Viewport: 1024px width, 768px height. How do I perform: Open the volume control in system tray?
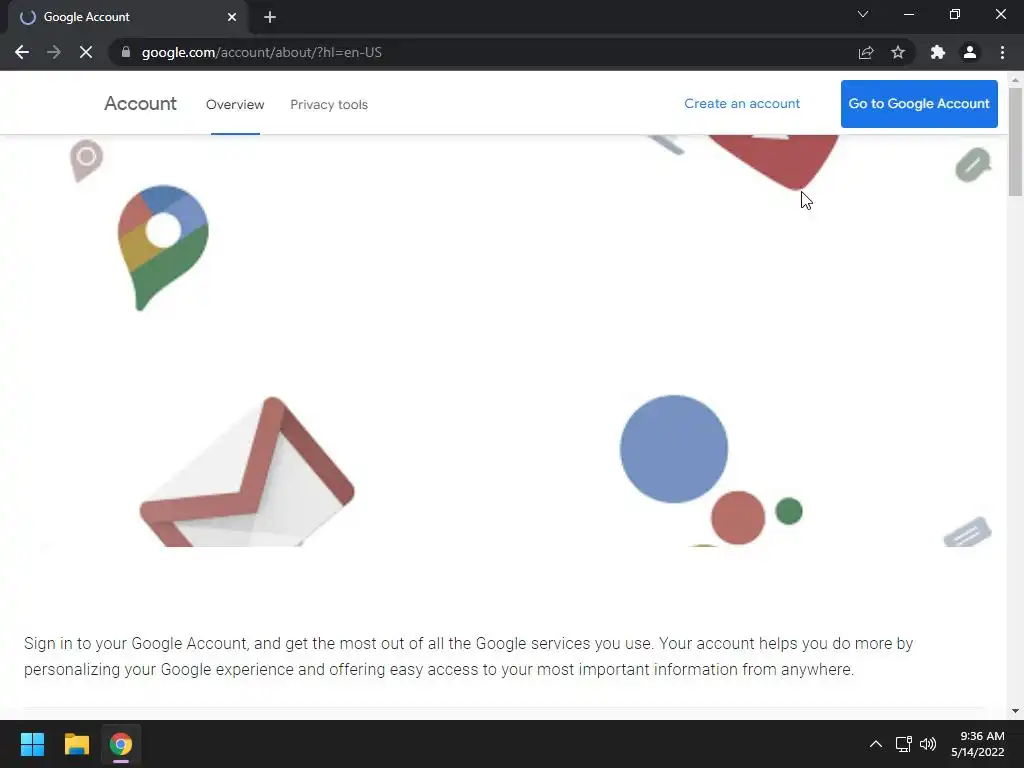tap(928, 744)
